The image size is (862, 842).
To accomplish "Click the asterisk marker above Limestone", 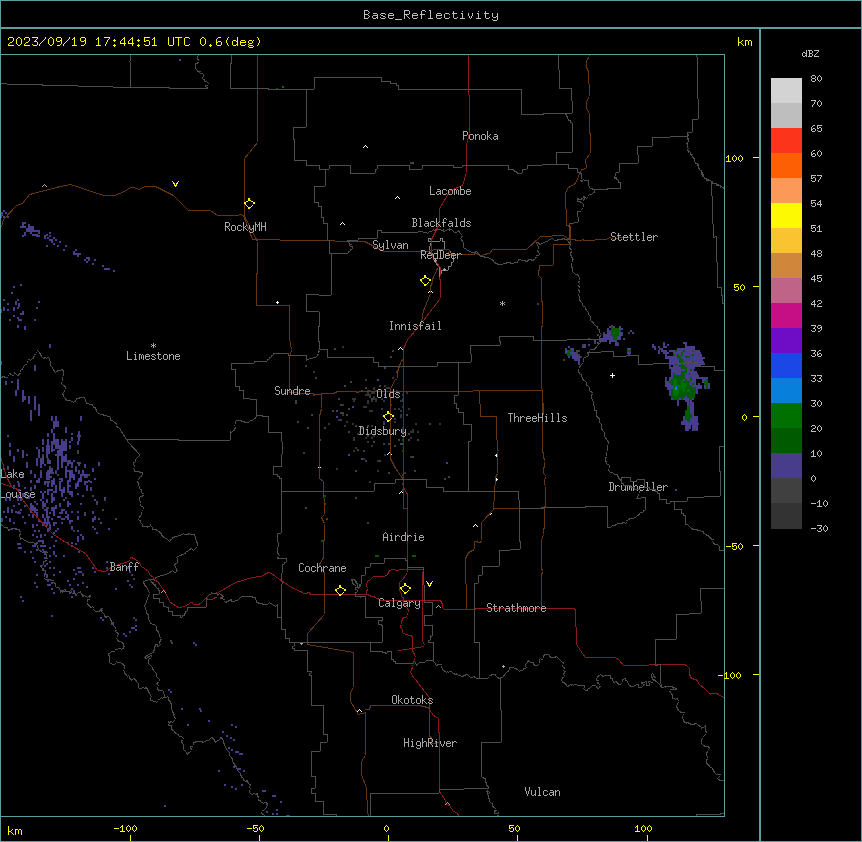I will [153, 346].
